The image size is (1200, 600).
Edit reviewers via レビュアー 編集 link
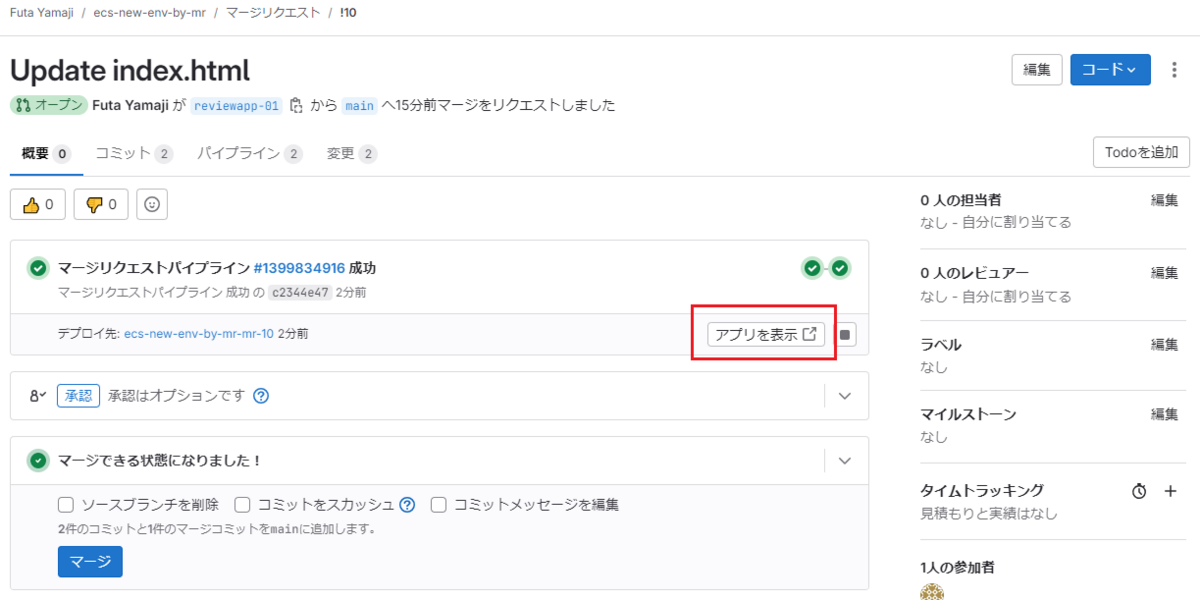[1164, 272]
